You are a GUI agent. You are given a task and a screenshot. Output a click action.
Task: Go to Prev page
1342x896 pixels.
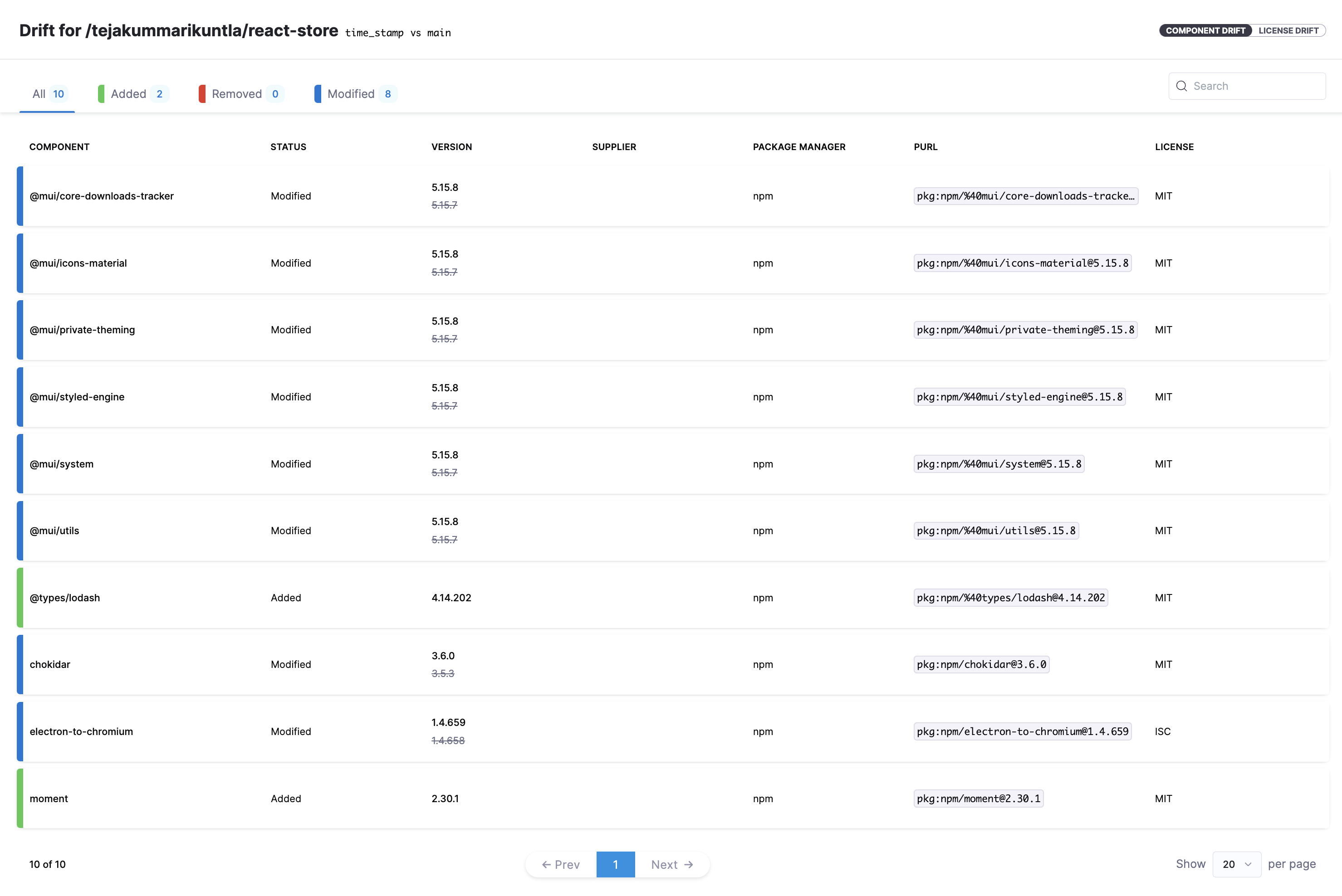(x=561, y=865)
